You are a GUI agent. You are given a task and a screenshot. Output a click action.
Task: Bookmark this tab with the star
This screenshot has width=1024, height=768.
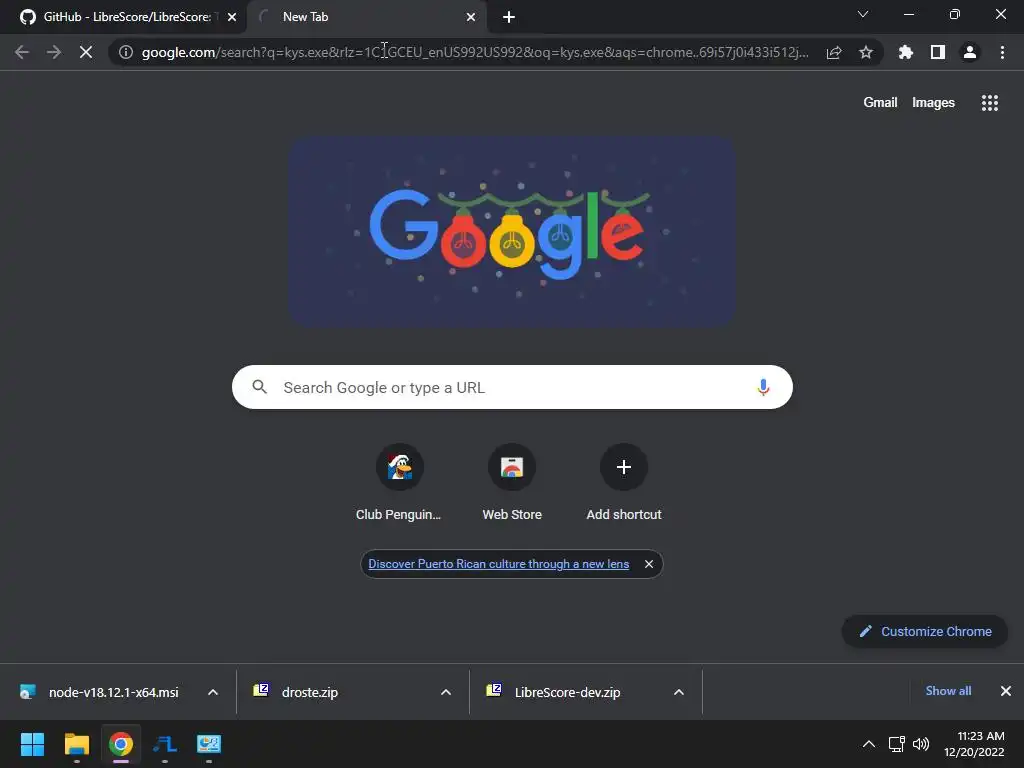(866, 52)
